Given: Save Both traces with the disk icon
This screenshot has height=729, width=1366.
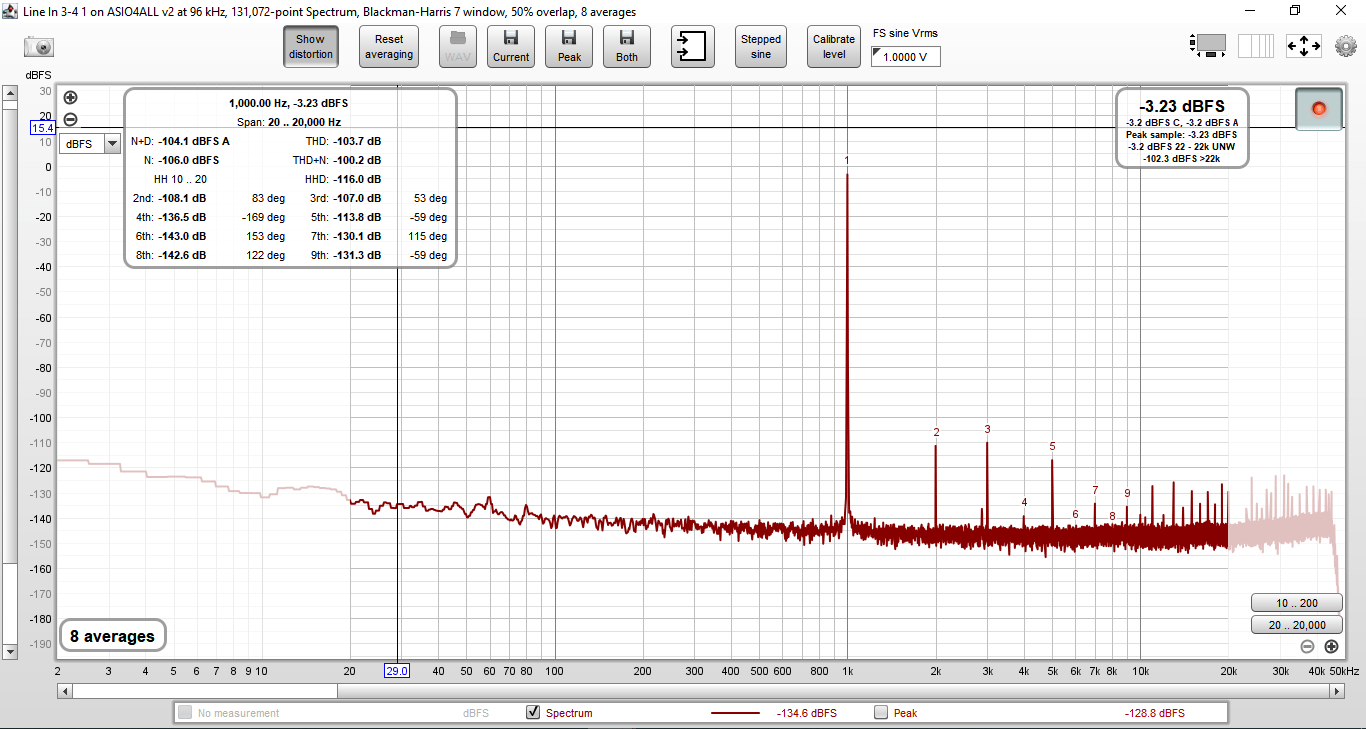Looking at the screenshot, I should (627, 46).
